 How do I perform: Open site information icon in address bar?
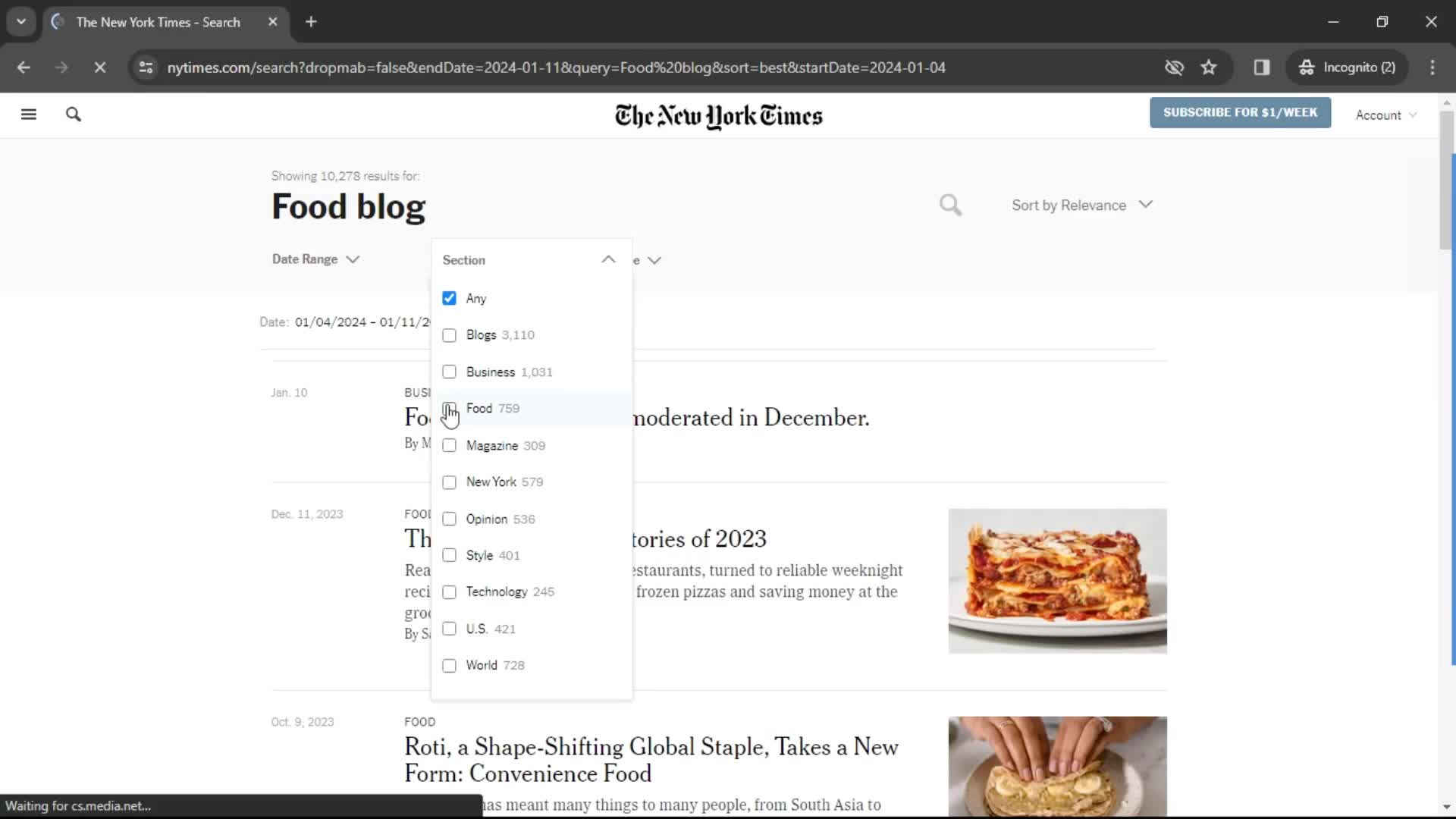pos(146,67)
